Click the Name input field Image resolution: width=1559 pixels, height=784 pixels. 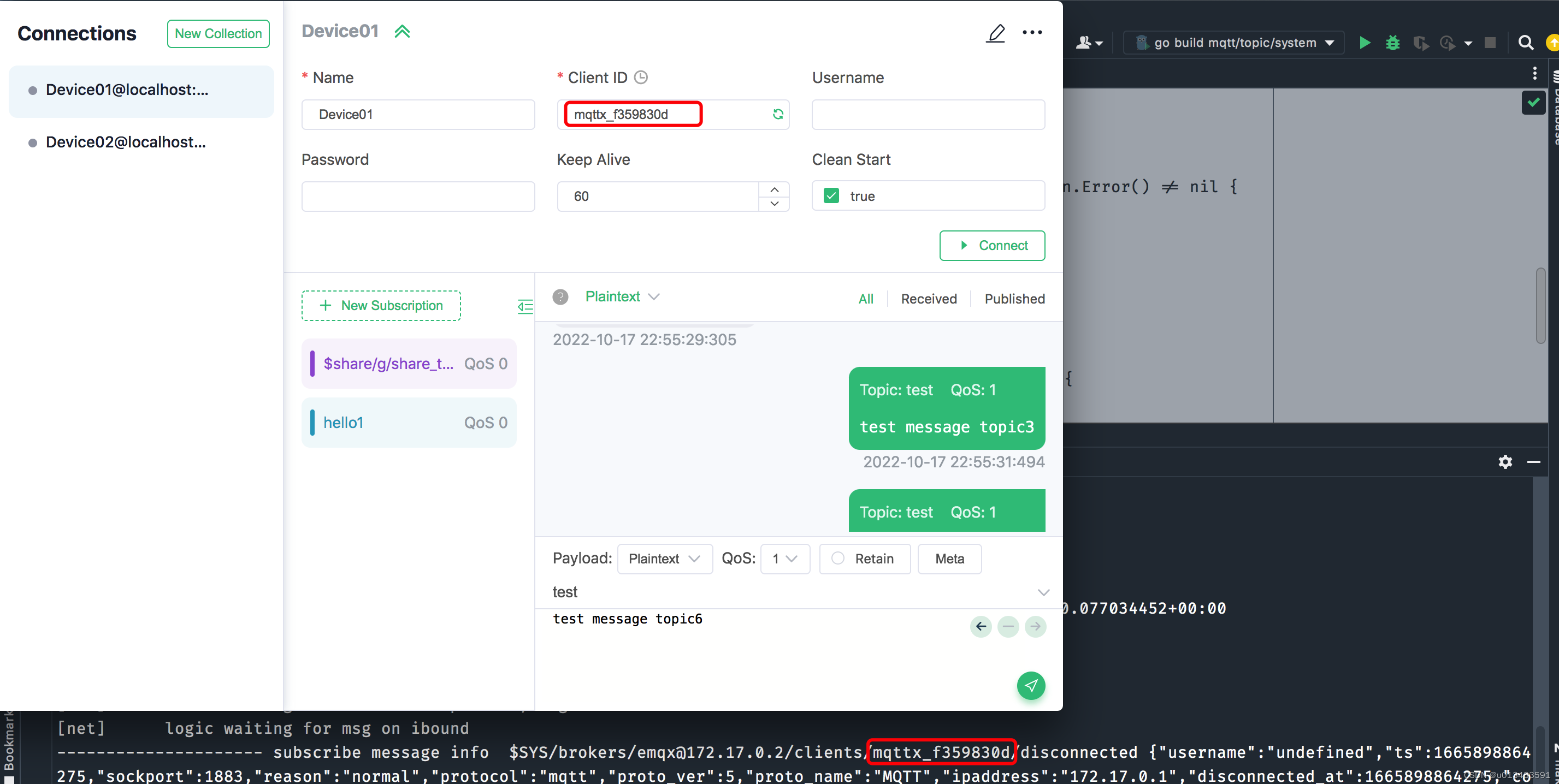click(417, 114)
